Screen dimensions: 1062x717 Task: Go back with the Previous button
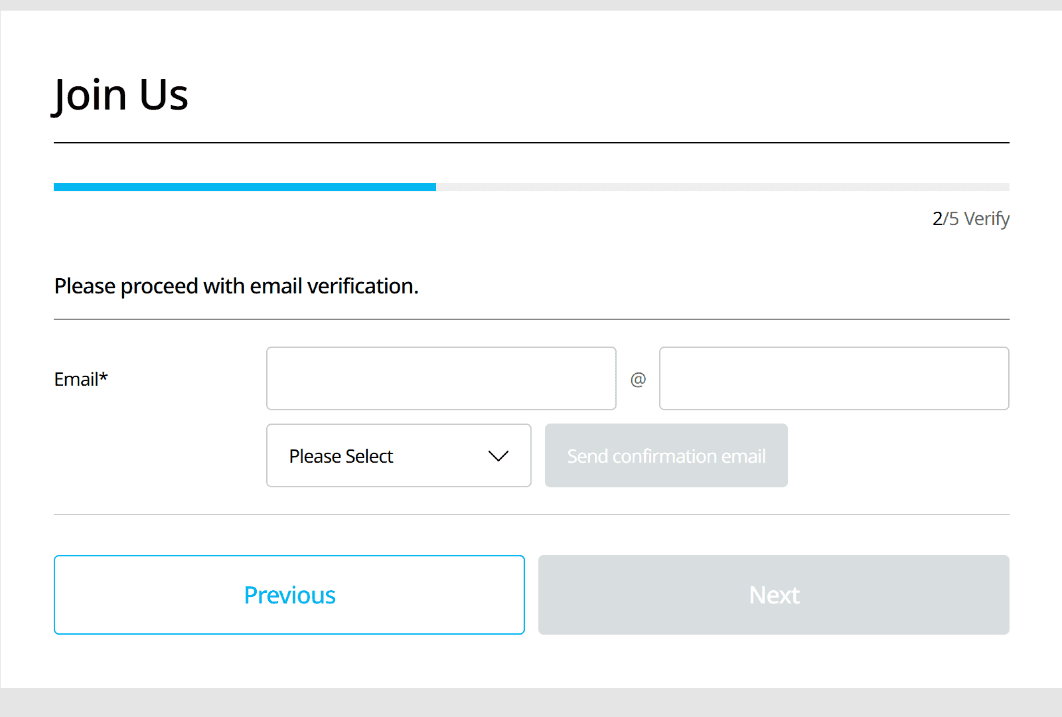(289, 595)
